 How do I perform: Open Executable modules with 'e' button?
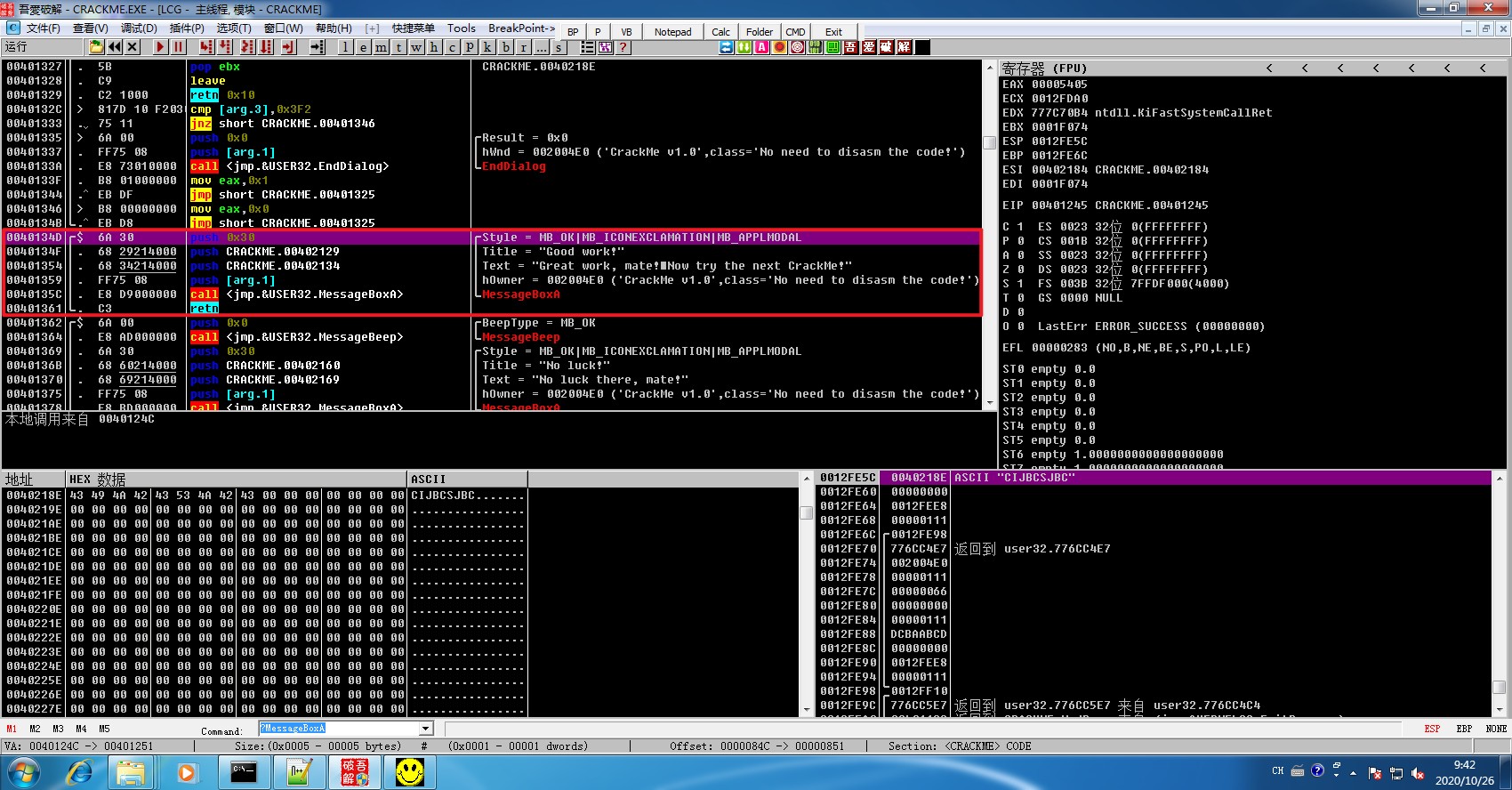click(363, 47)
